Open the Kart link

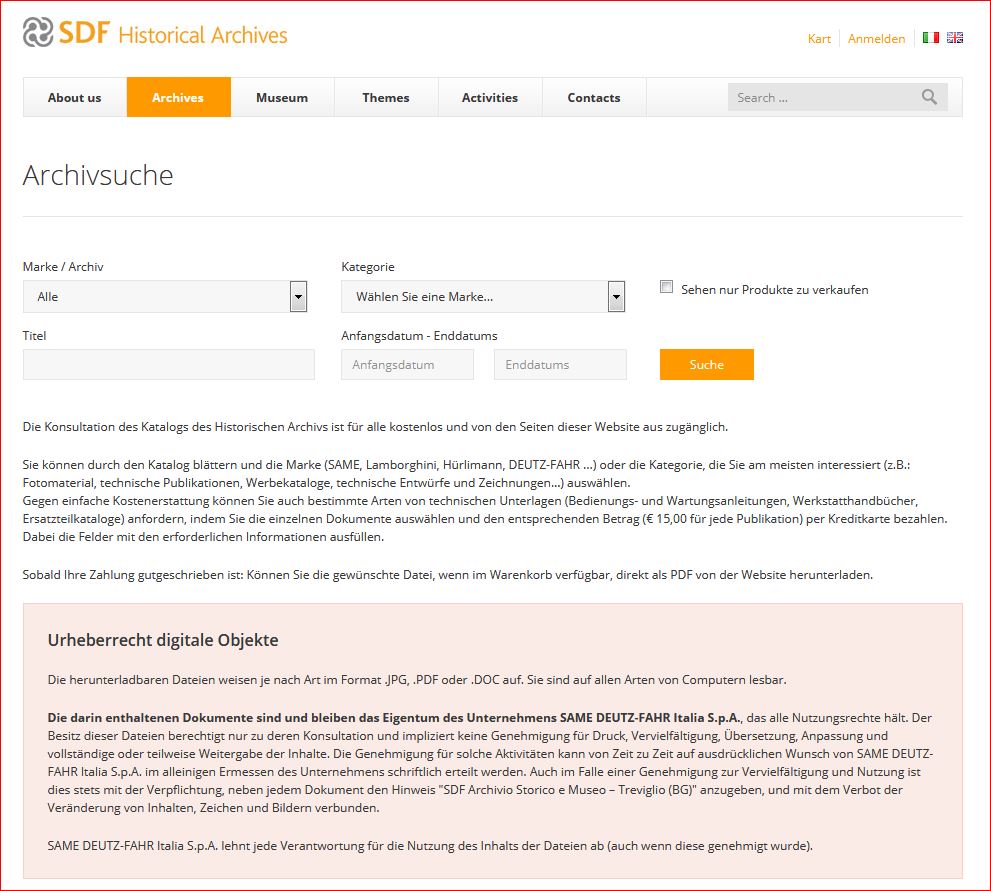(819, 39)
